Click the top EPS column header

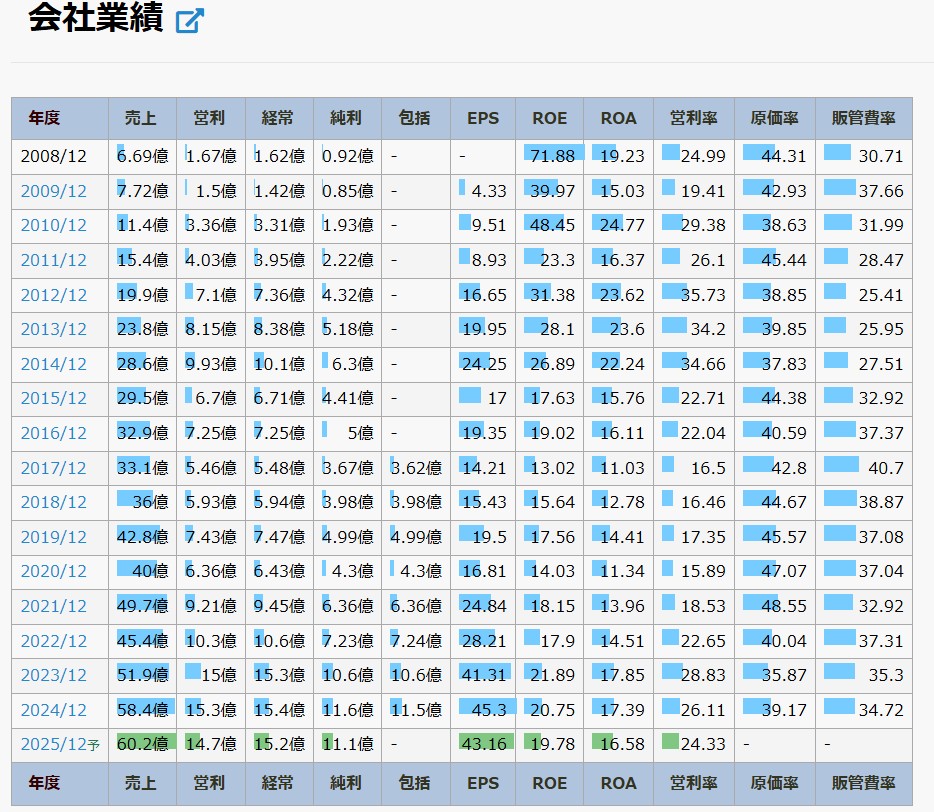(x=483, y=118)
